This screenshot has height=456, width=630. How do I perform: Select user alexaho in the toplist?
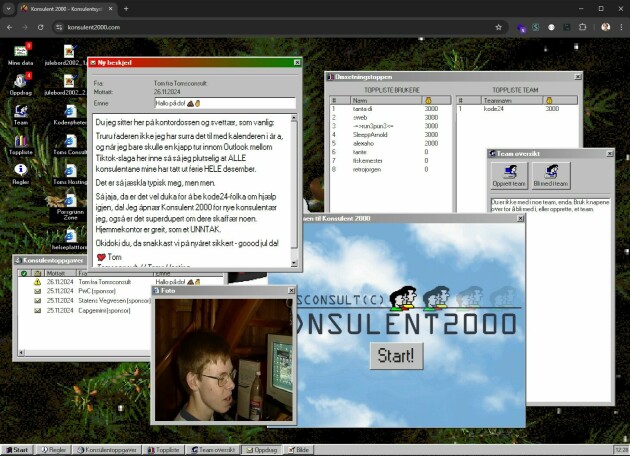(390, 143)
